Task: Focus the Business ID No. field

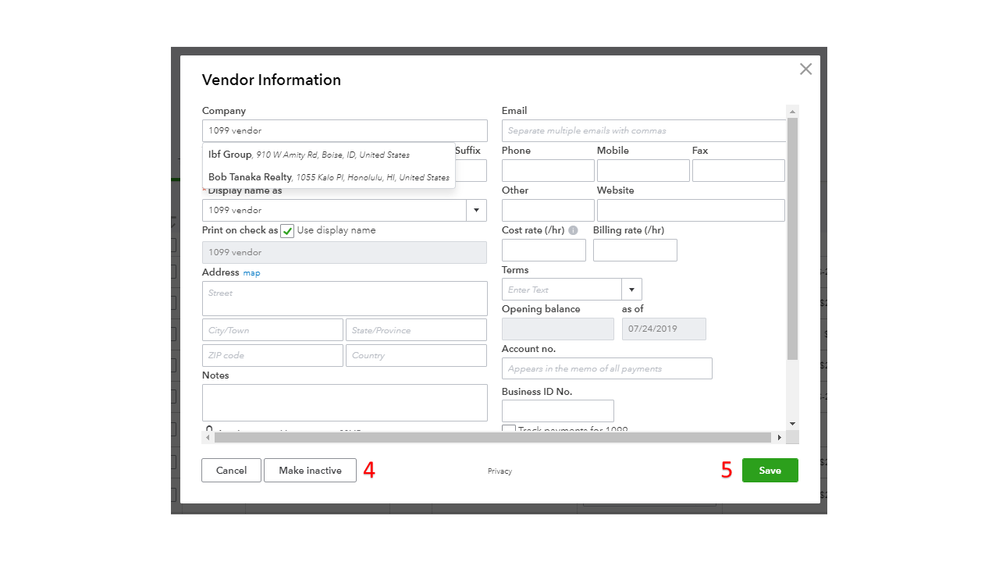Action: [557, 410]
